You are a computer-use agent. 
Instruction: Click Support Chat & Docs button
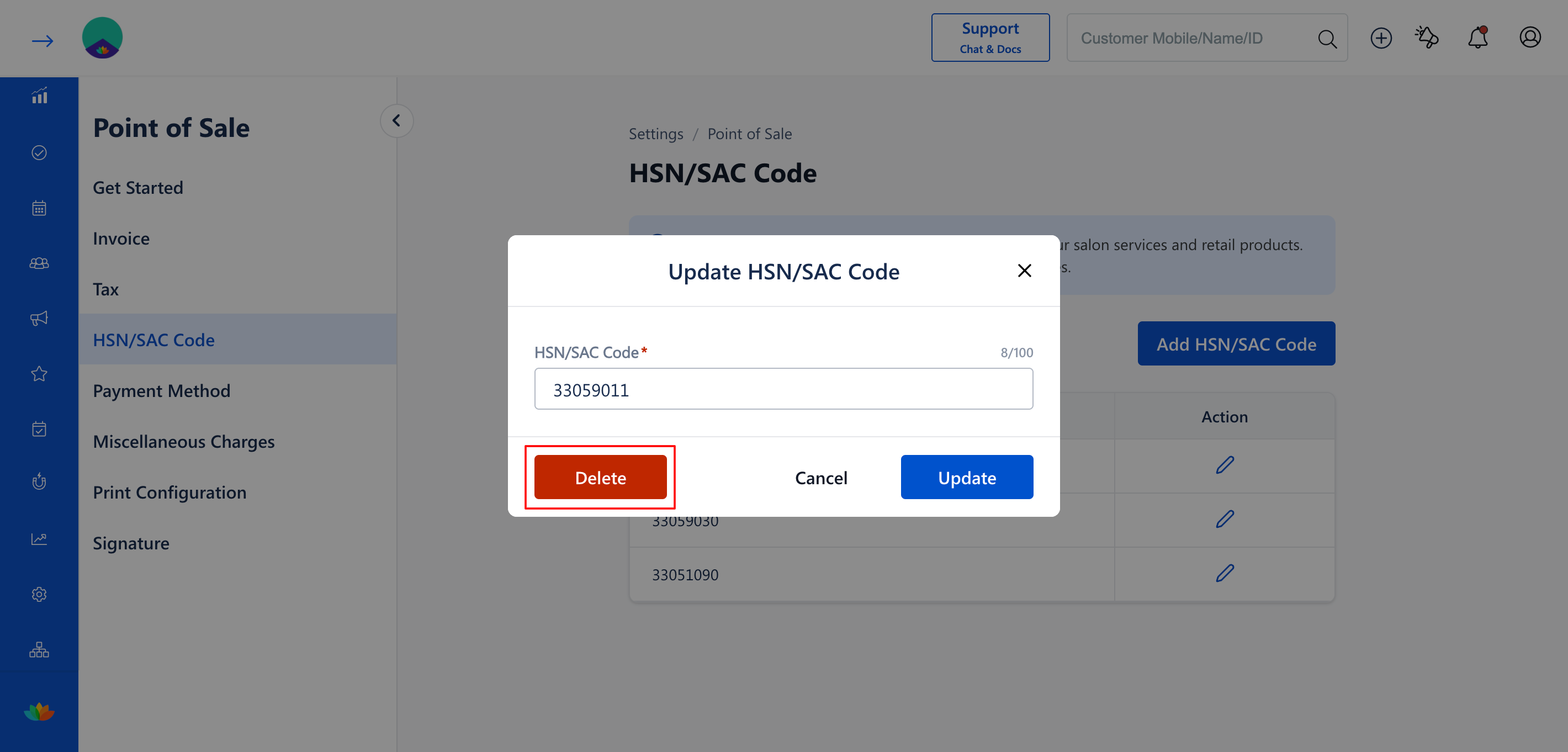coord(990,38)
